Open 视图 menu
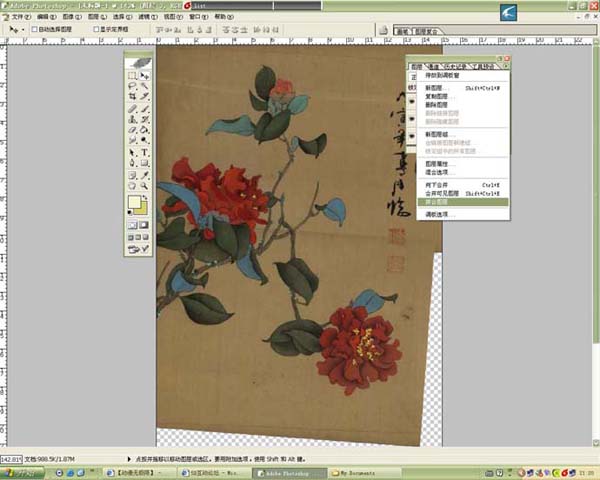The width and height of the screenshot is (600, 480). (173, 17)
